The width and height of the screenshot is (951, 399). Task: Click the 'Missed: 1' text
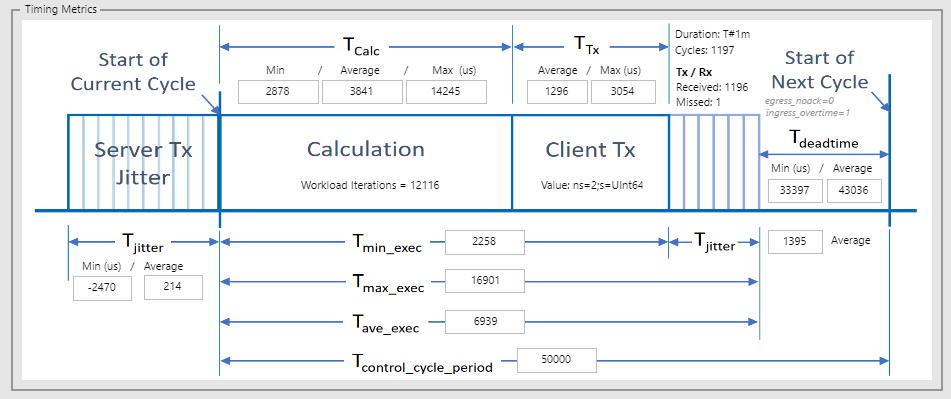coord(698,102)
